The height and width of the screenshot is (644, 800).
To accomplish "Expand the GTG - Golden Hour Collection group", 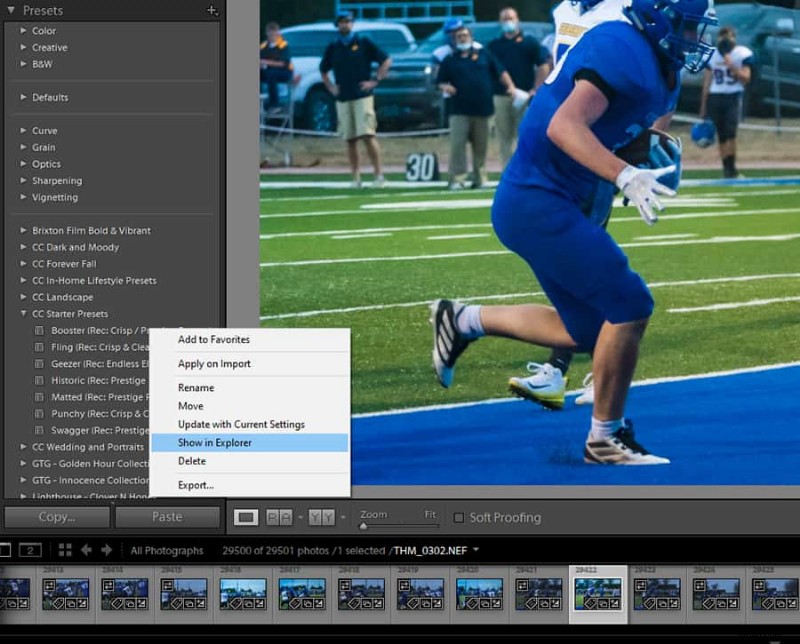I will [x=23, y=464].
